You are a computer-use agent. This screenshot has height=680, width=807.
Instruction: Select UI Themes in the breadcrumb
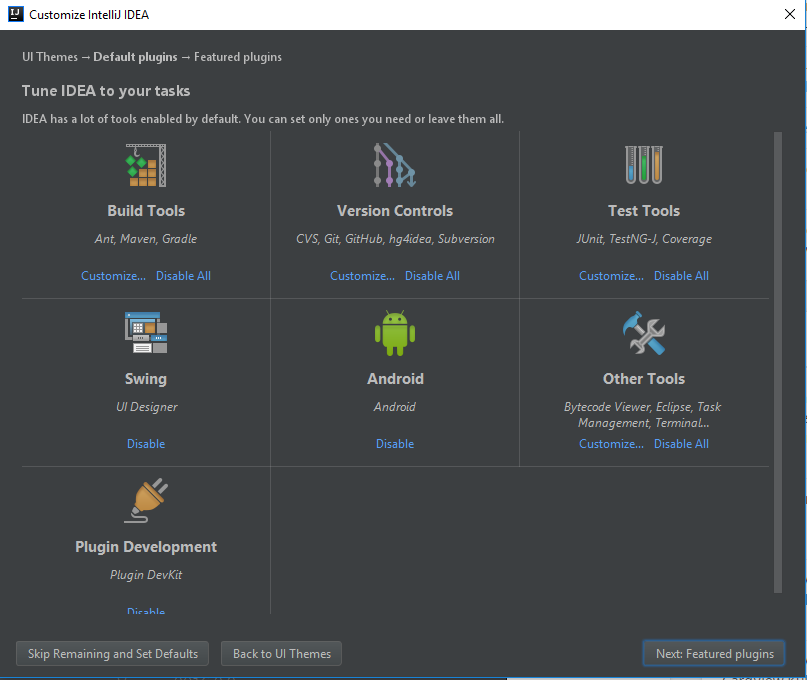coord(50,57)
